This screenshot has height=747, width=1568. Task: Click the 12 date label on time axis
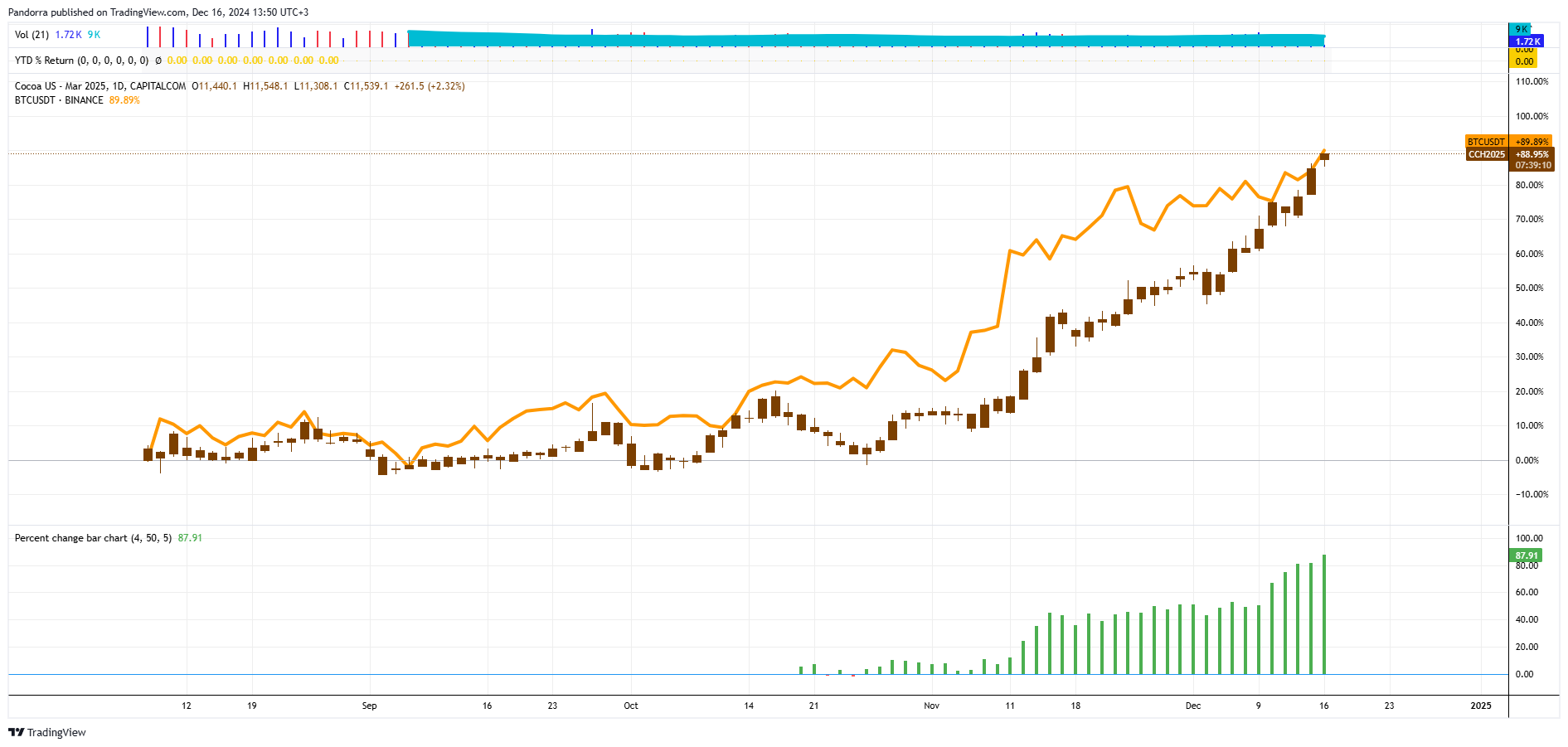pyautogui.click(x=187, y=706)
